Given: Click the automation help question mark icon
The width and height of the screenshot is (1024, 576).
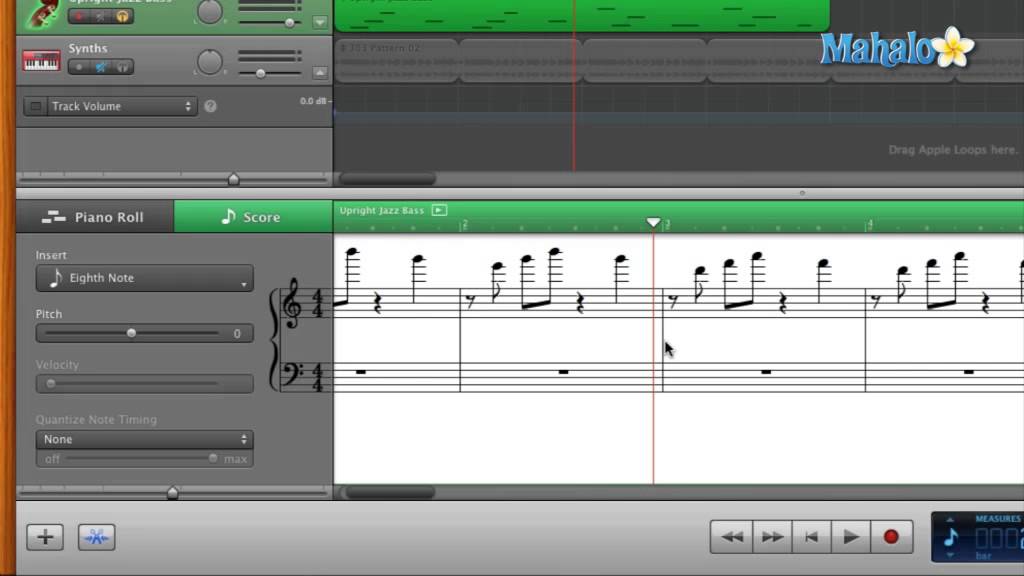Looking at the screenshot, I should pos(210,106).
